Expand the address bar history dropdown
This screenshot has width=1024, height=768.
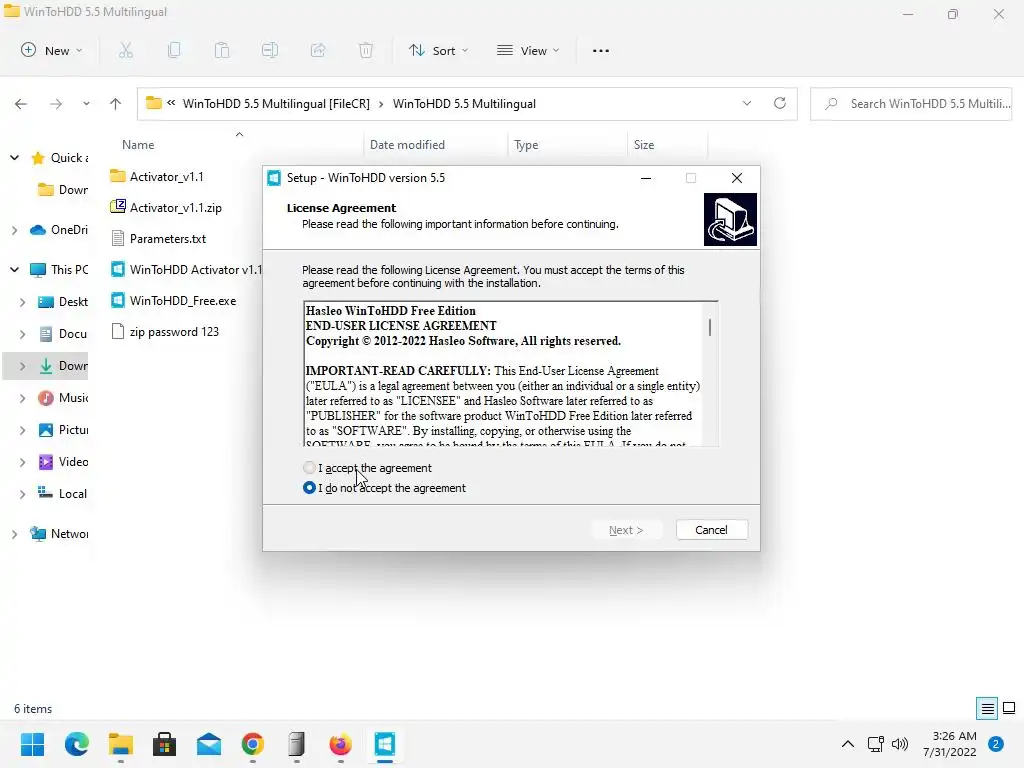pos(747,103)
